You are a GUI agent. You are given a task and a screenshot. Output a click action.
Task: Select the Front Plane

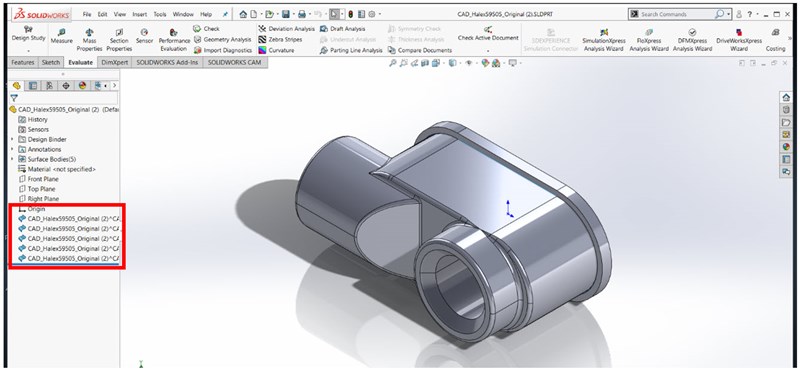(38, 179)
